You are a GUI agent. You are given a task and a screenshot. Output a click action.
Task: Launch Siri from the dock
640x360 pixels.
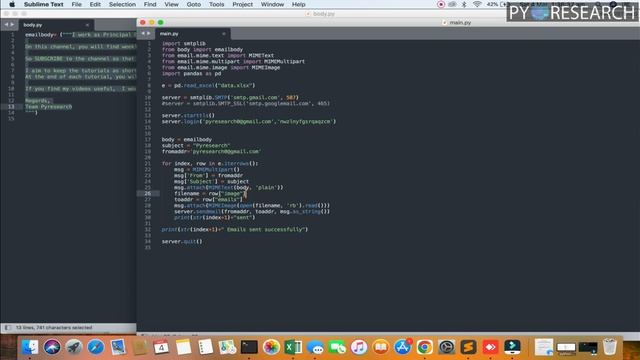52,347
